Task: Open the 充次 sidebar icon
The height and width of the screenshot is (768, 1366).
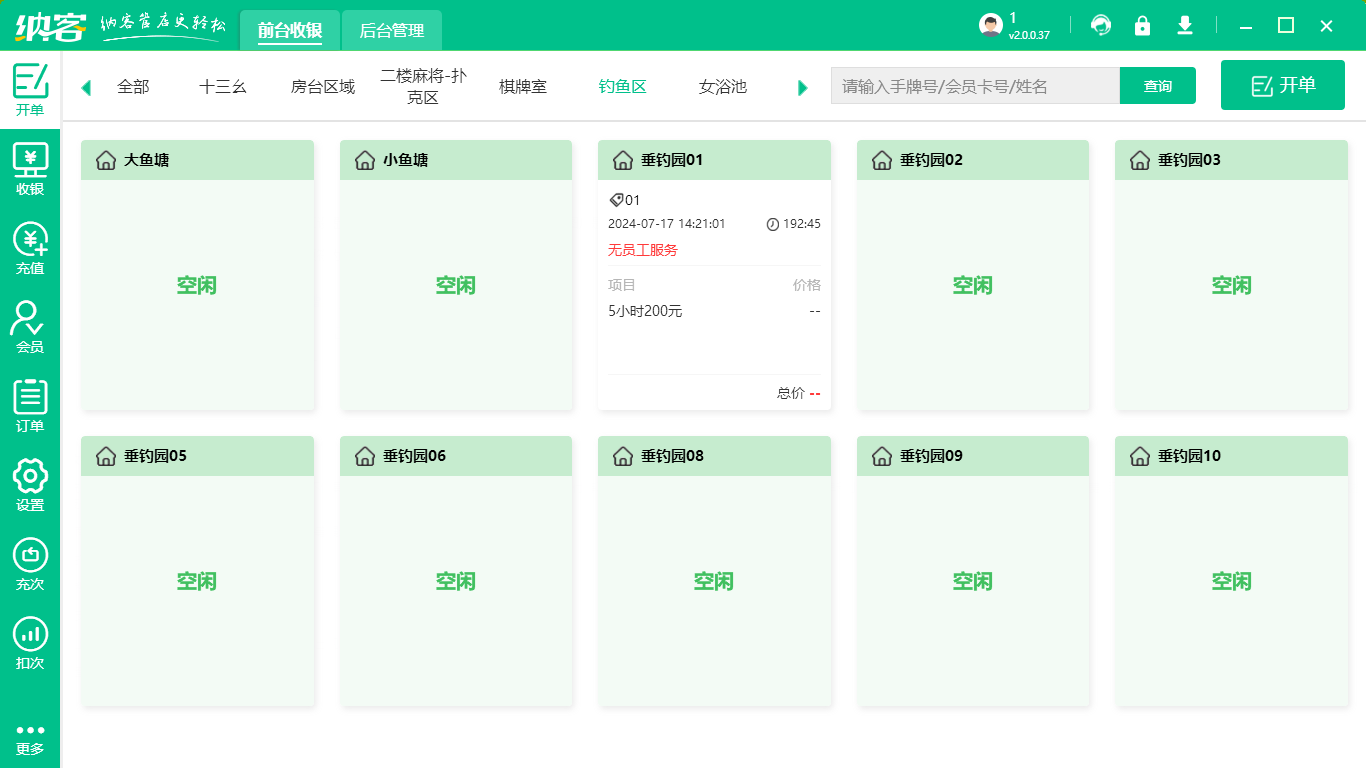Action: click(30, 563)
